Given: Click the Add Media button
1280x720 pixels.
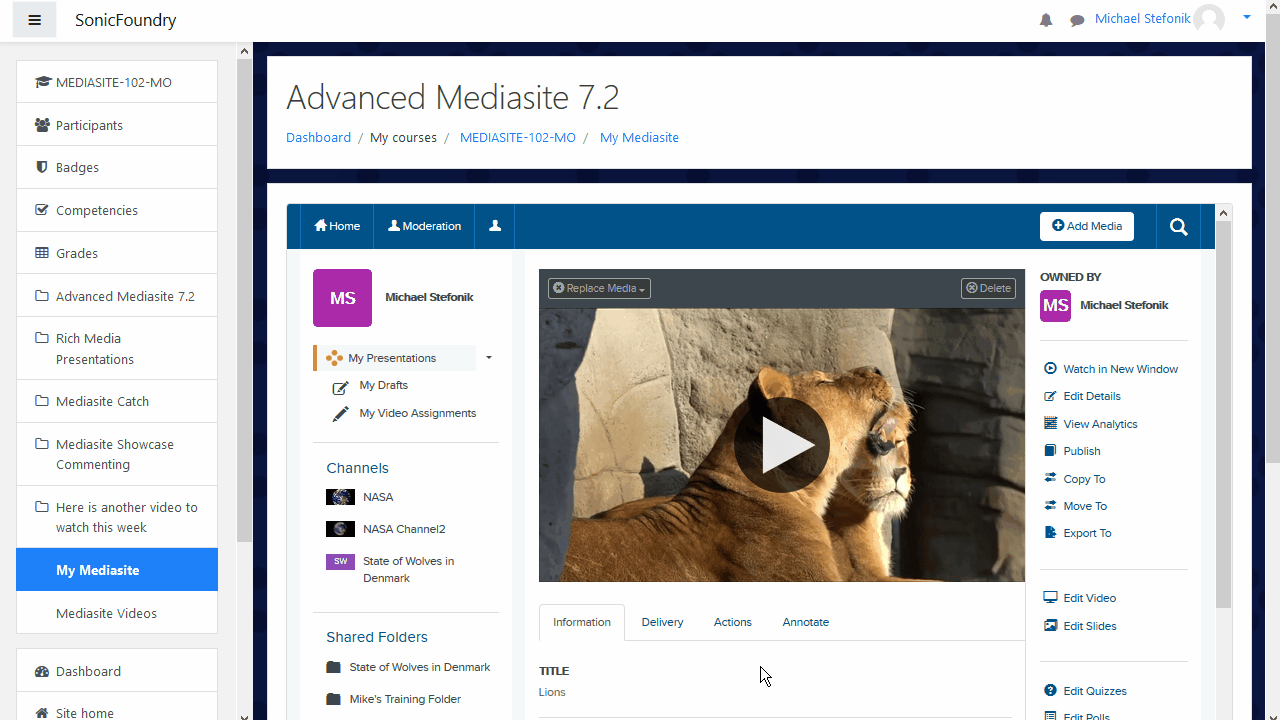Looking at the screenshot, I should [1087, 226].
